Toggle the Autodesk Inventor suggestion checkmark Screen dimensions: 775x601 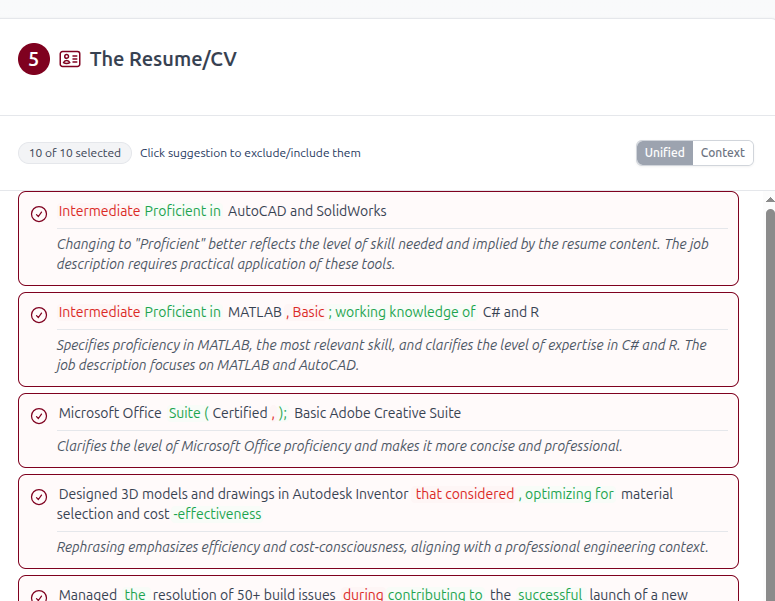coord(39,497)
